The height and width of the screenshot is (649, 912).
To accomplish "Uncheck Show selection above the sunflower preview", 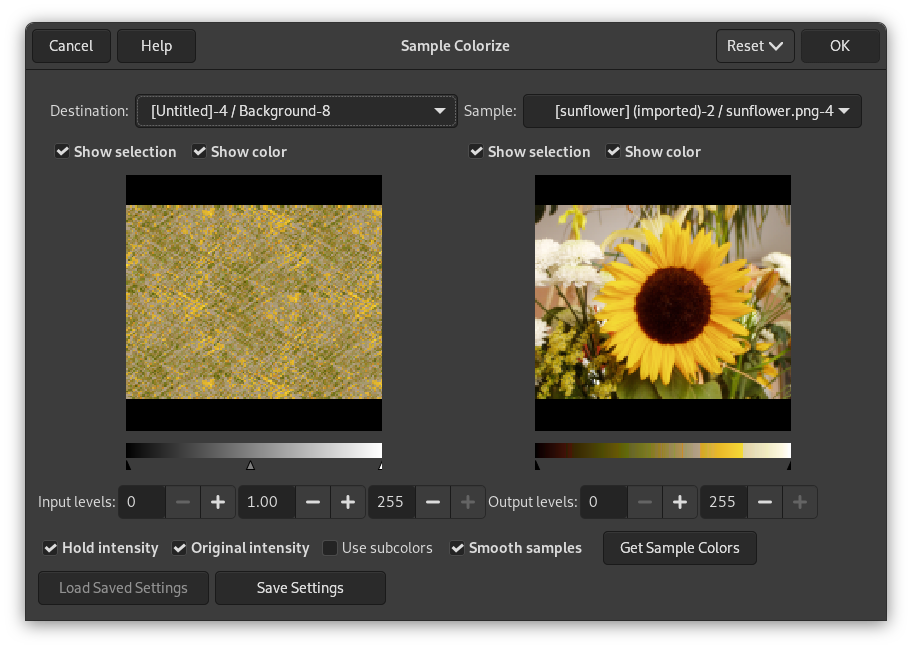I will tap(476, 151).
